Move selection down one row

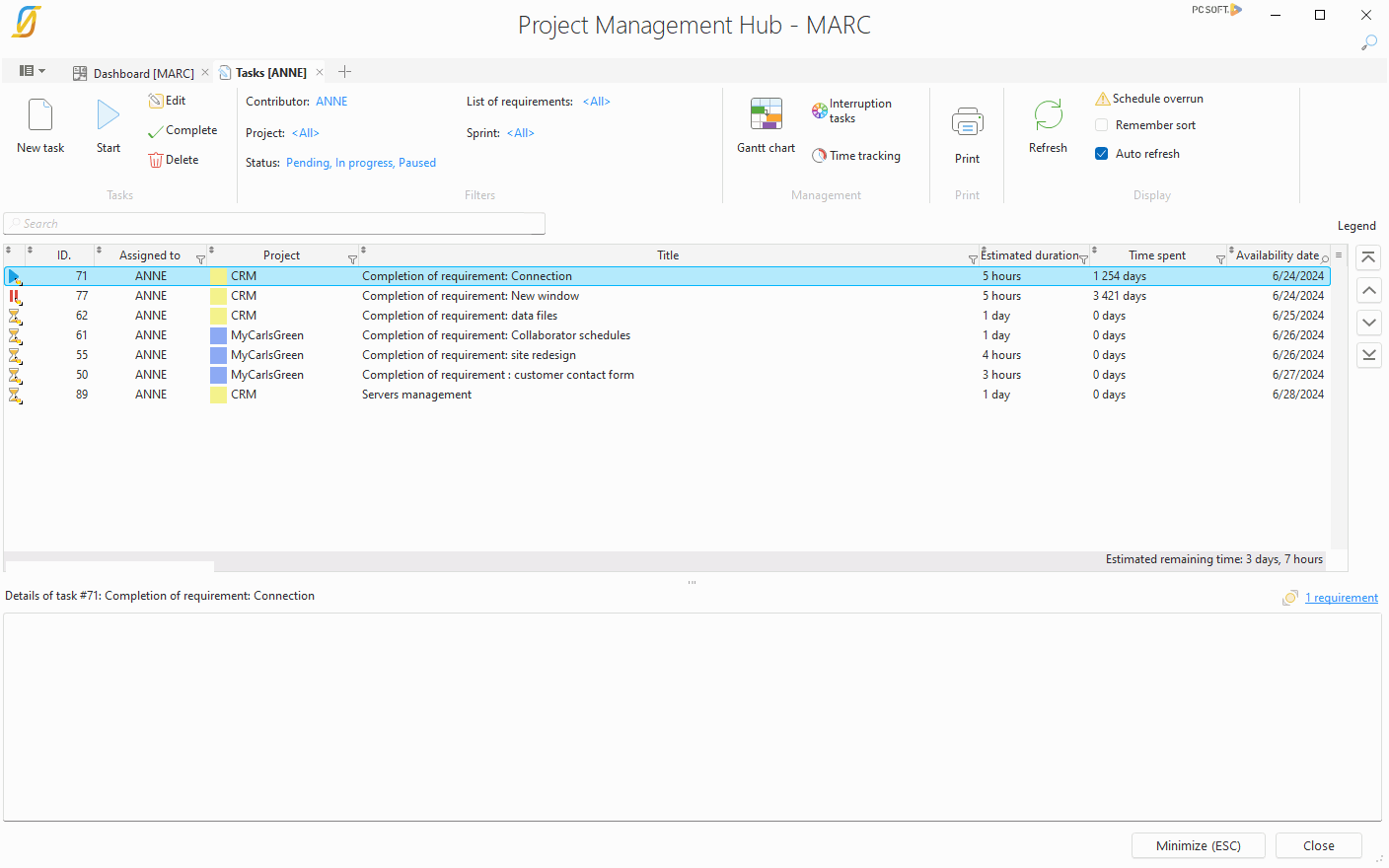1368,323
